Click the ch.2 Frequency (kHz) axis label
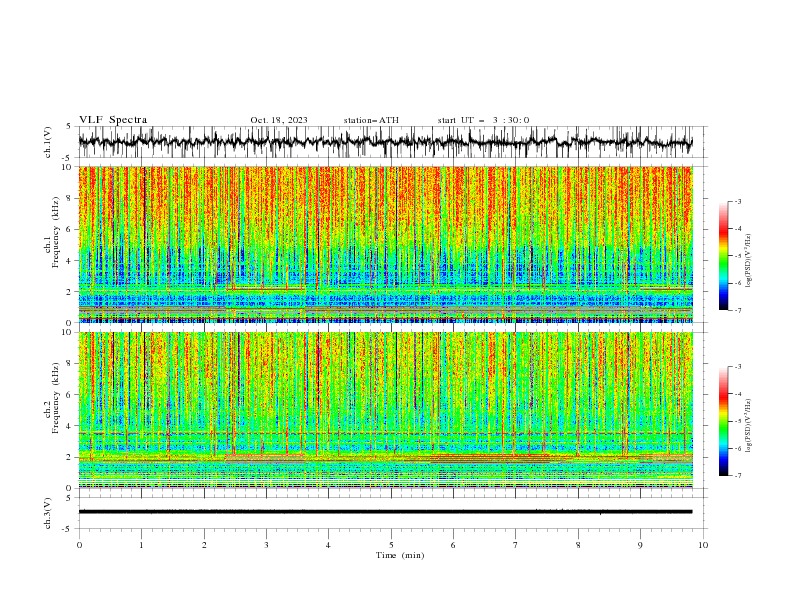 click(52, 397)
